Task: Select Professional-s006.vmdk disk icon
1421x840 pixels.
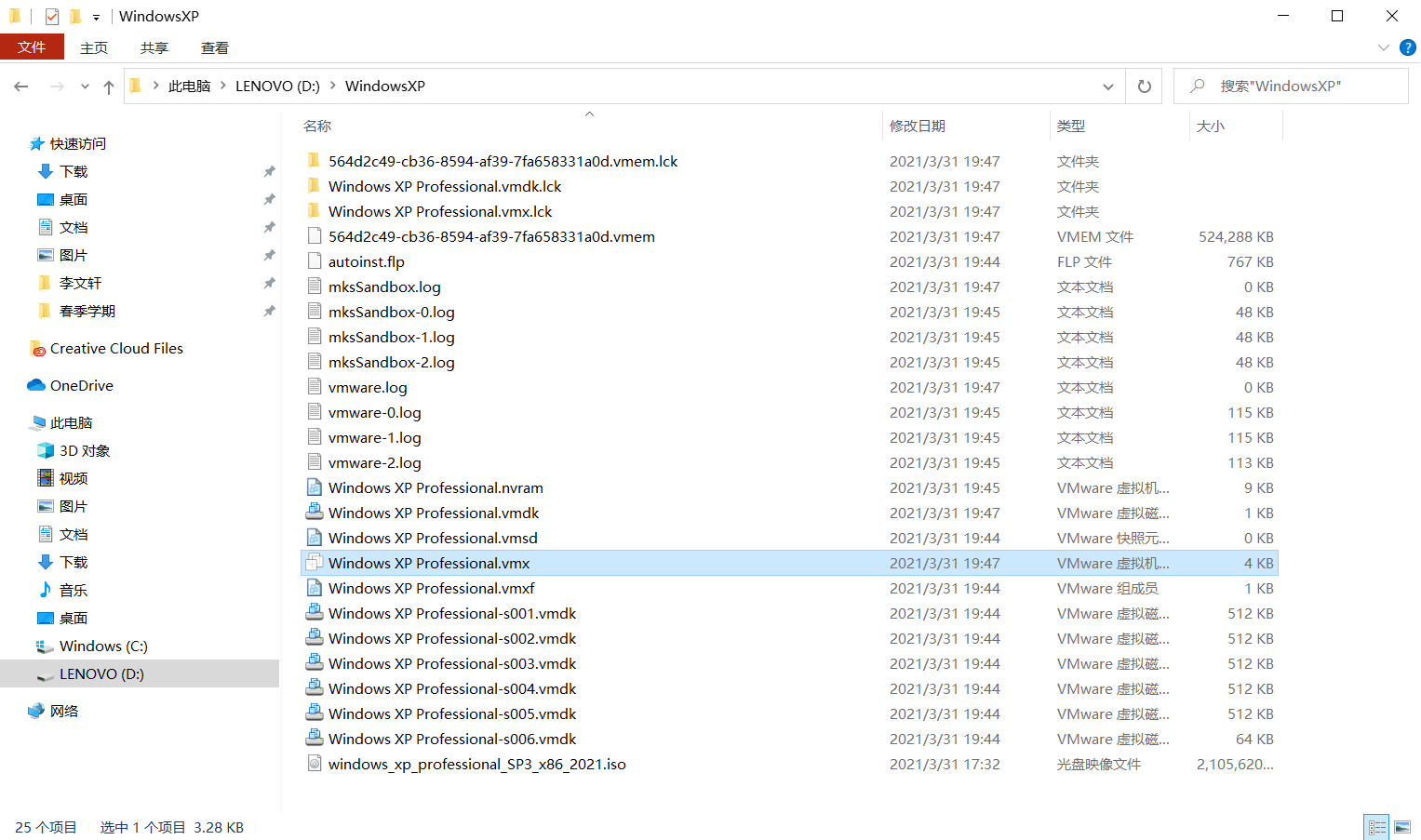Action: [x=315, y=739]
